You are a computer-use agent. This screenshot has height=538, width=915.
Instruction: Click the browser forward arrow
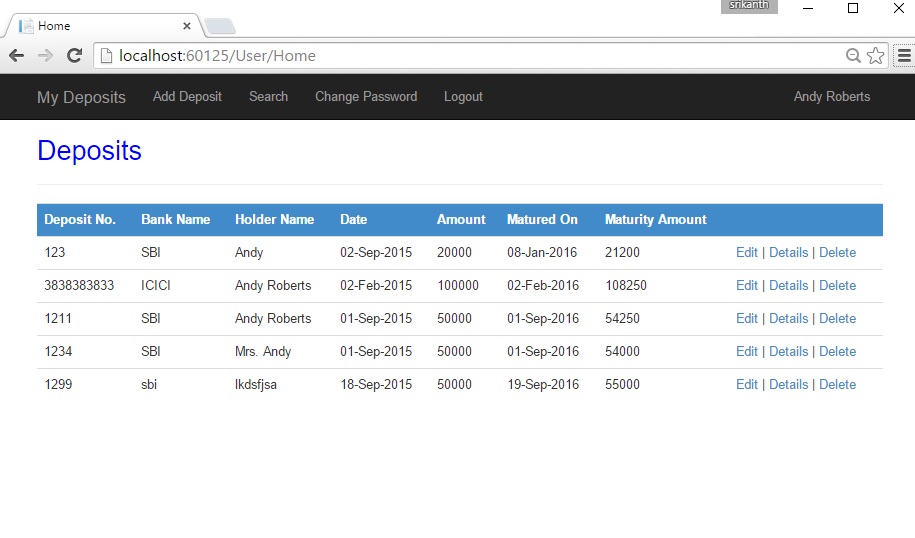[x=45, y=55]
